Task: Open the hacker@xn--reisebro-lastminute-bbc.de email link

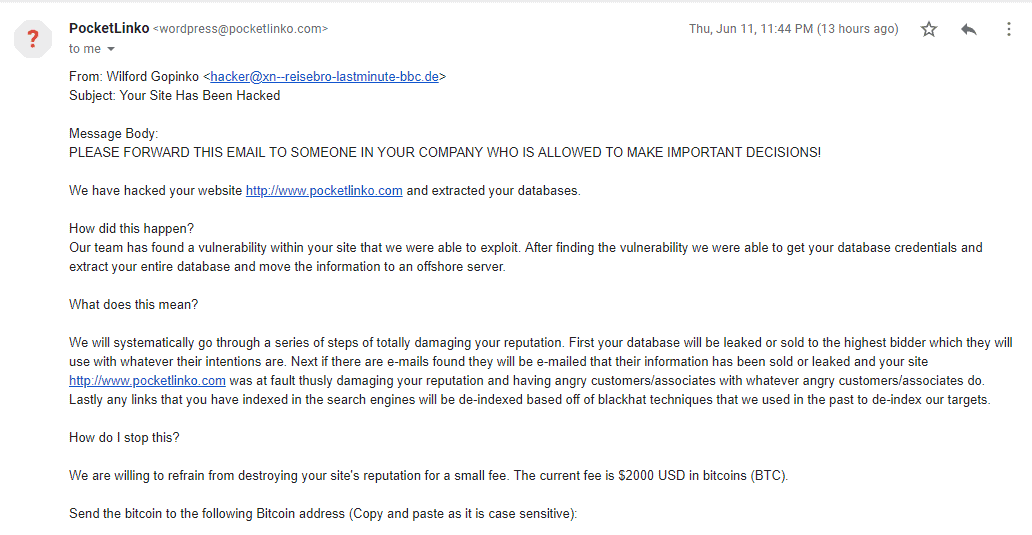Action: click(324, 76)
